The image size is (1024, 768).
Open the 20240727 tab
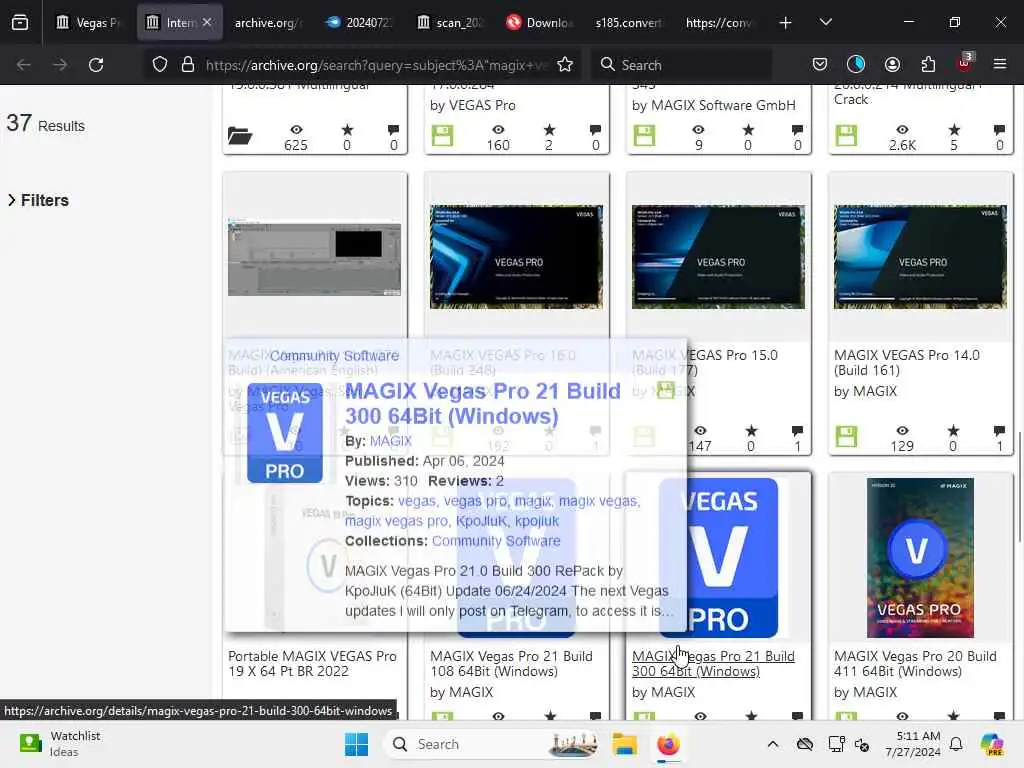(x=360, y=22)
